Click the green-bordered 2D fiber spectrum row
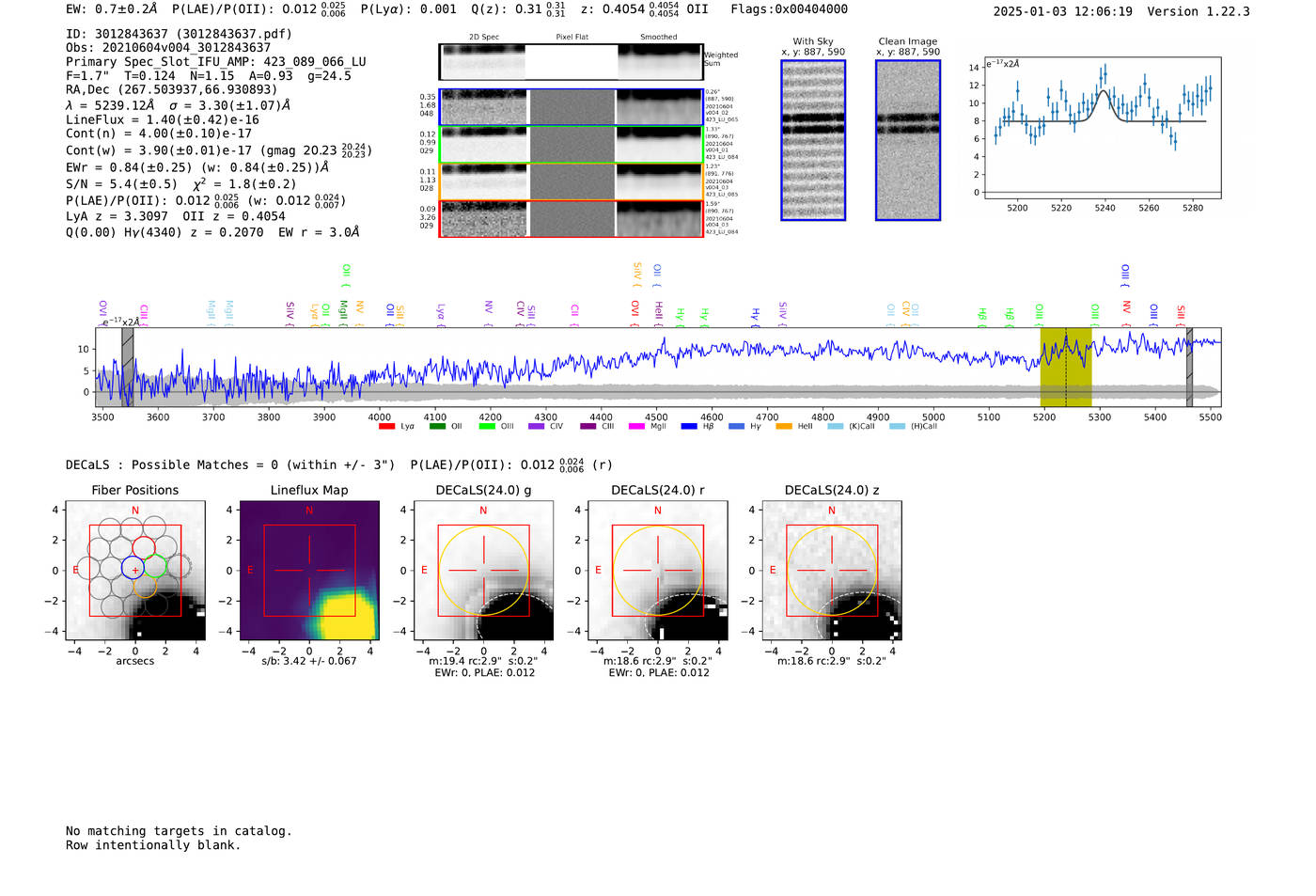Image resolution: width=1316 pixels, height=896 pixels. coord(572,145)
